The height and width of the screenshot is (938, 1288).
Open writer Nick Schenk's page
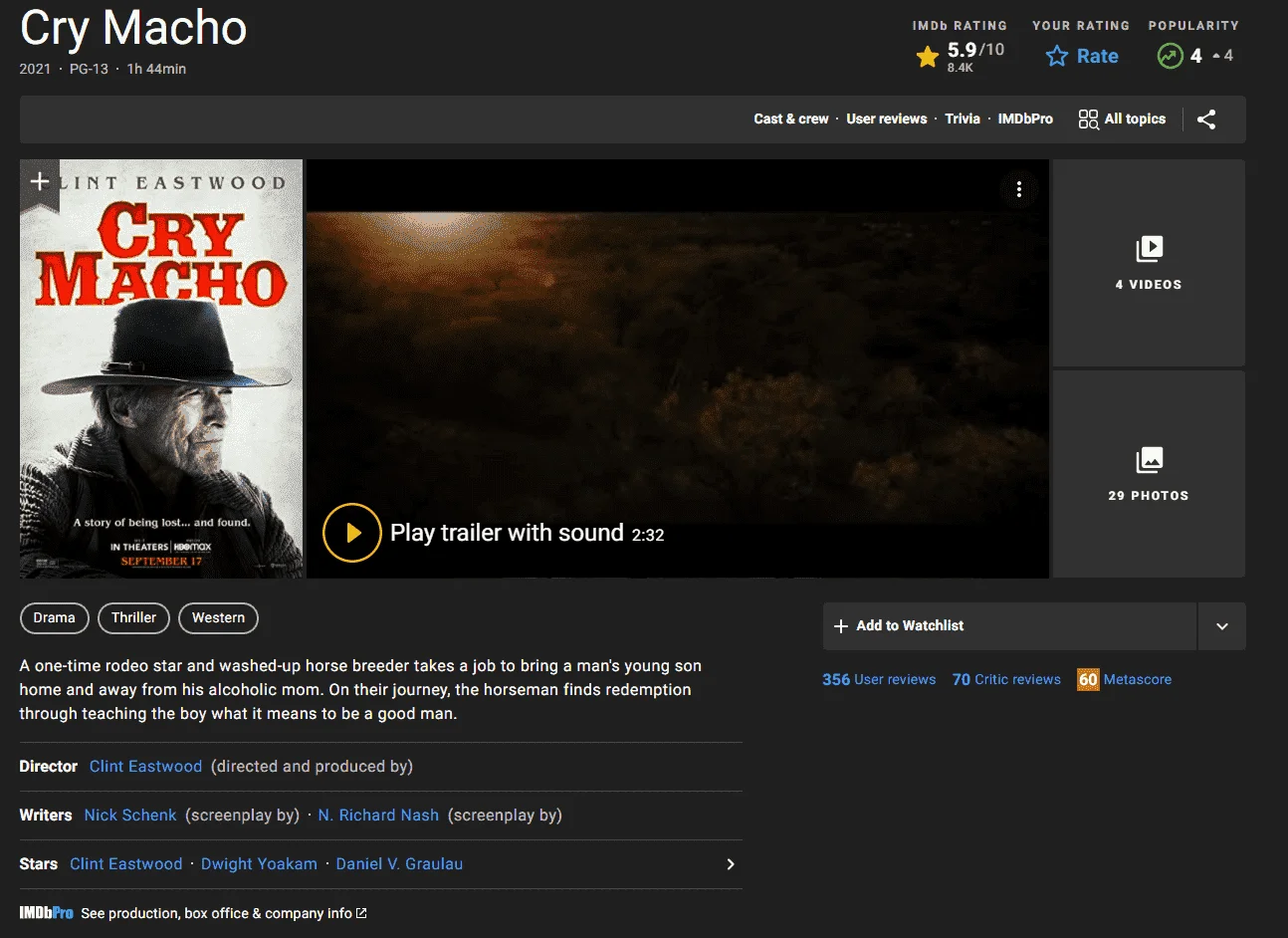pos(130,816)
